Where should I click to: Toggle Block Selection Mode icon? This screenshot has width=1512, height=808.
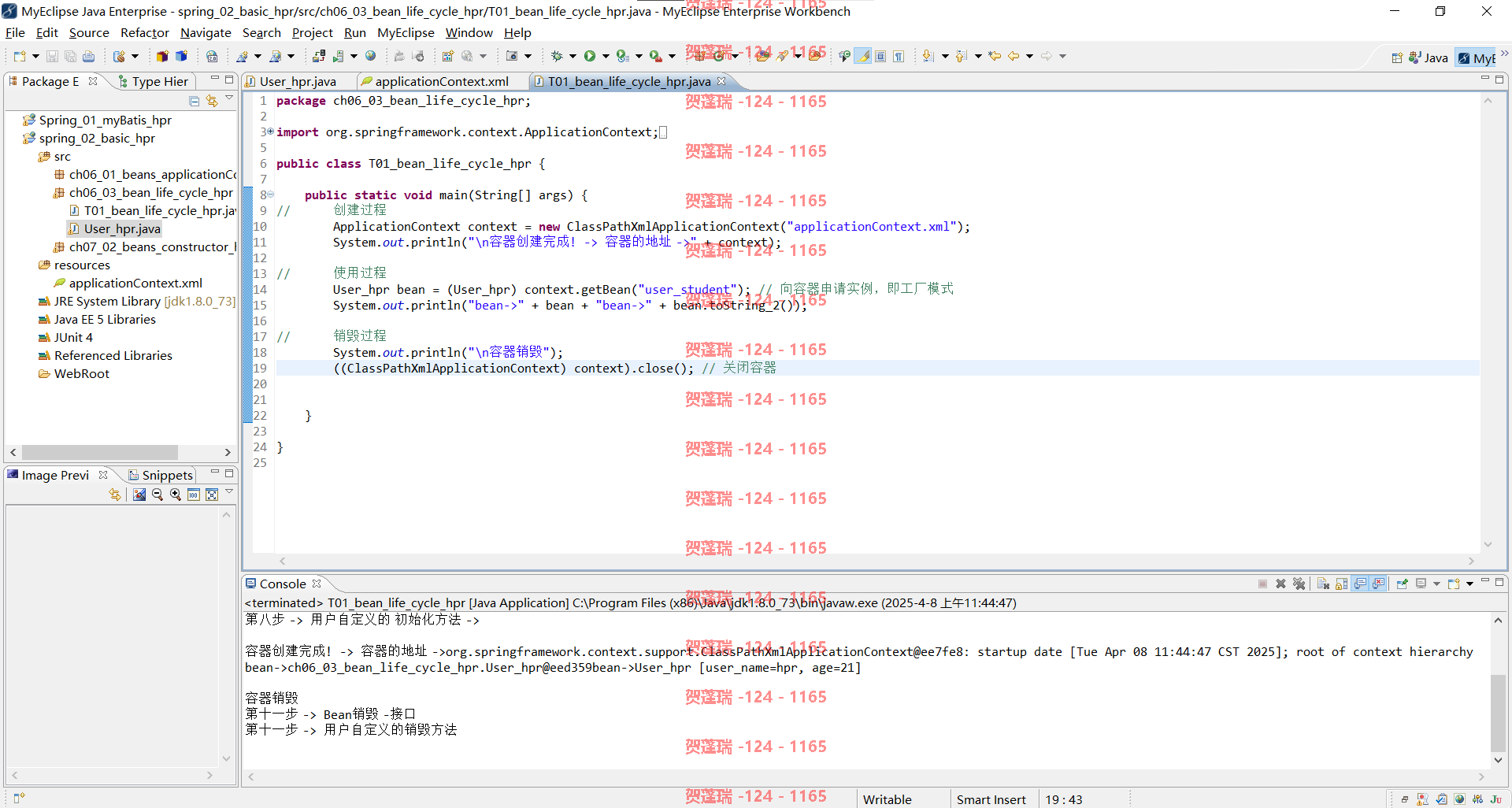pyautogui.click(x=880, y=56)
